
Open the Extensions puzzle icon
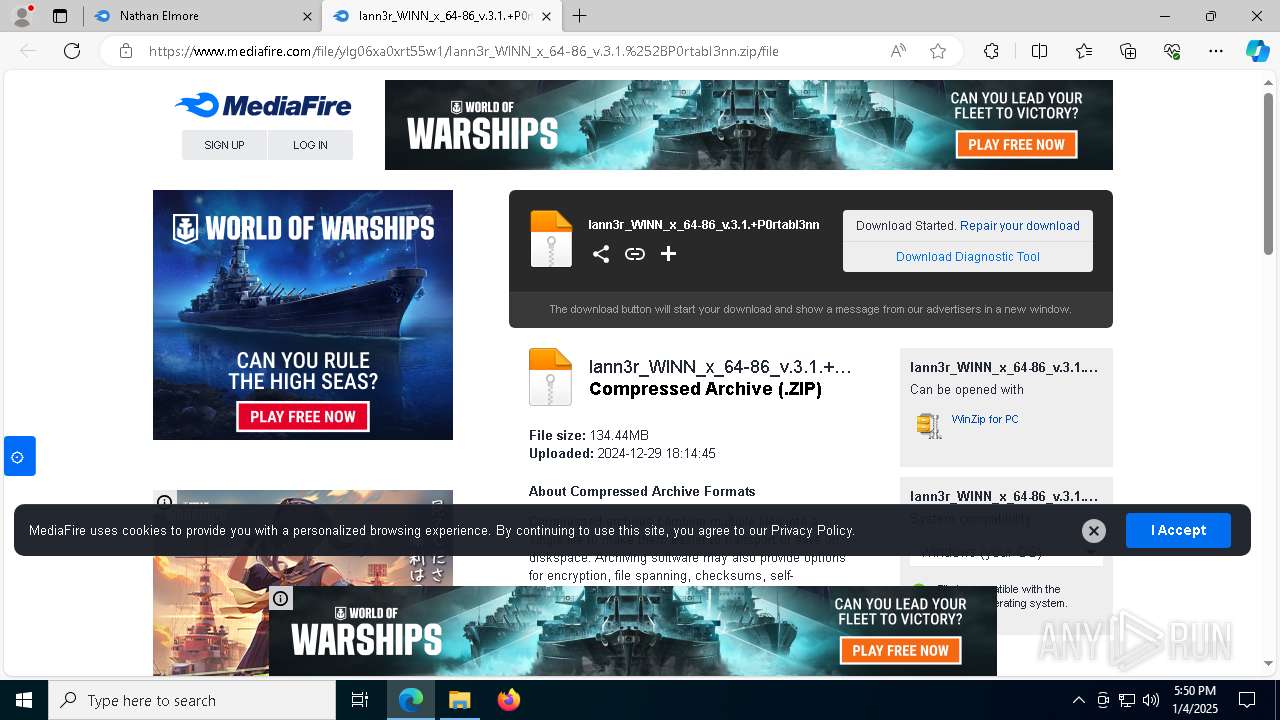coord(991,51)
